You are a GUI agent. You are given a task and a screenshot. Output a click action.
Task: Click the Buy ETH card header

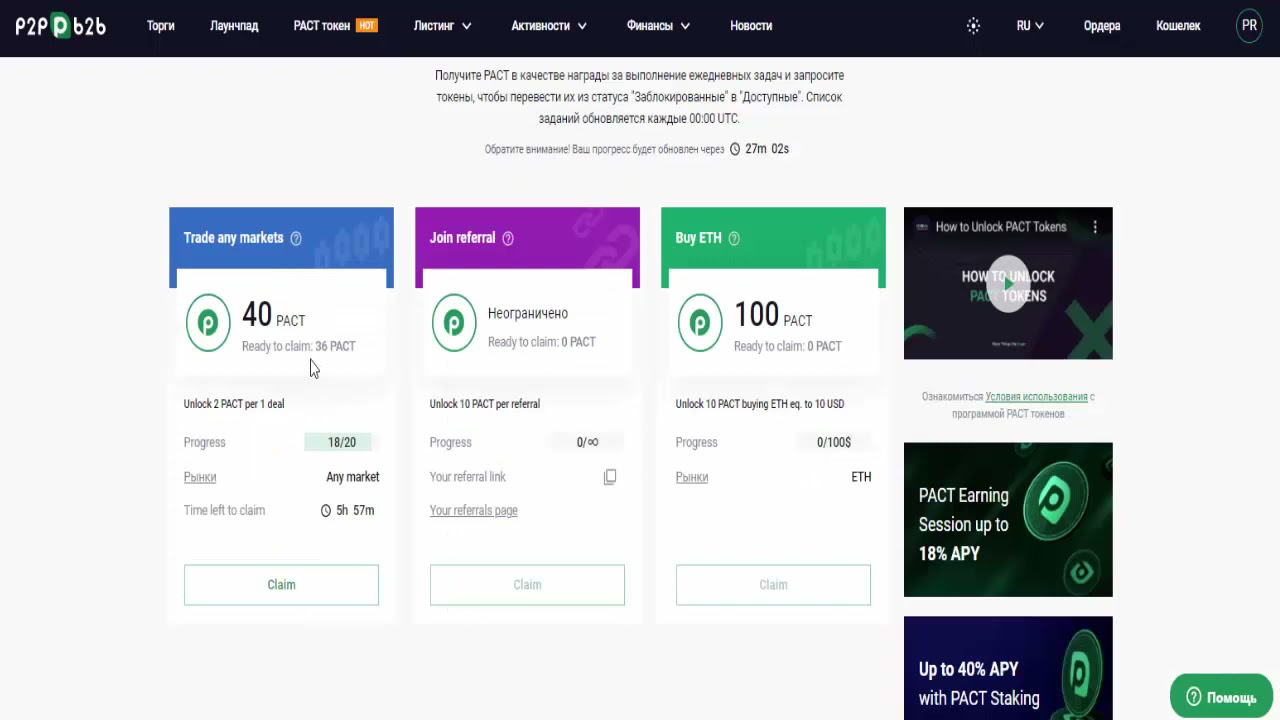[773, 238]
